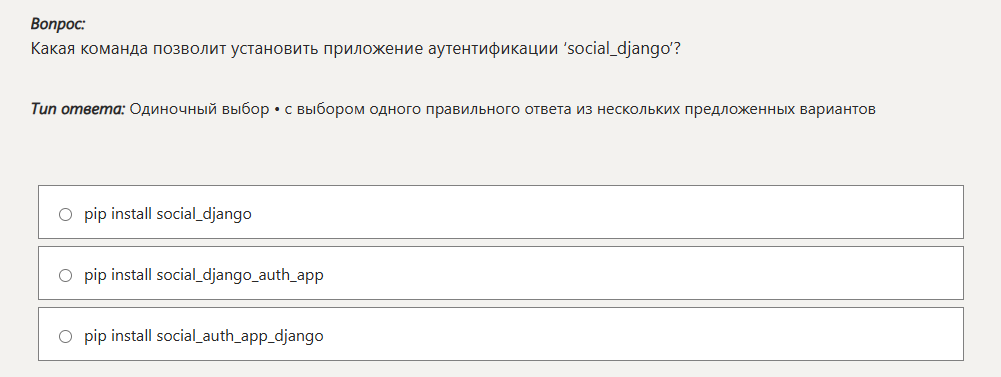The width and height of the screenshot is (1001, 377).
Task: Click blank space inside the second answer box
Action: (638, 273)
